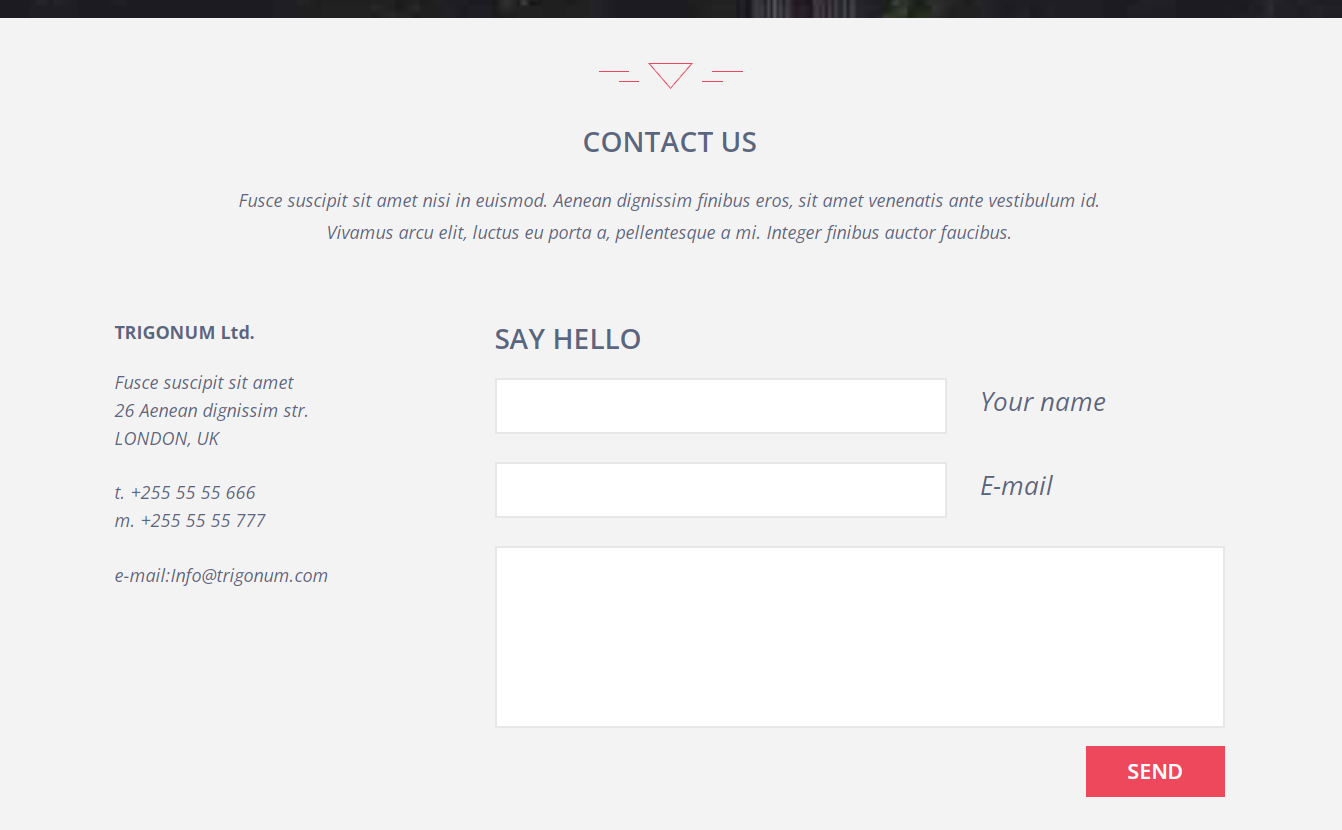Click the "Your name" field label

[x=1042, y=402]
